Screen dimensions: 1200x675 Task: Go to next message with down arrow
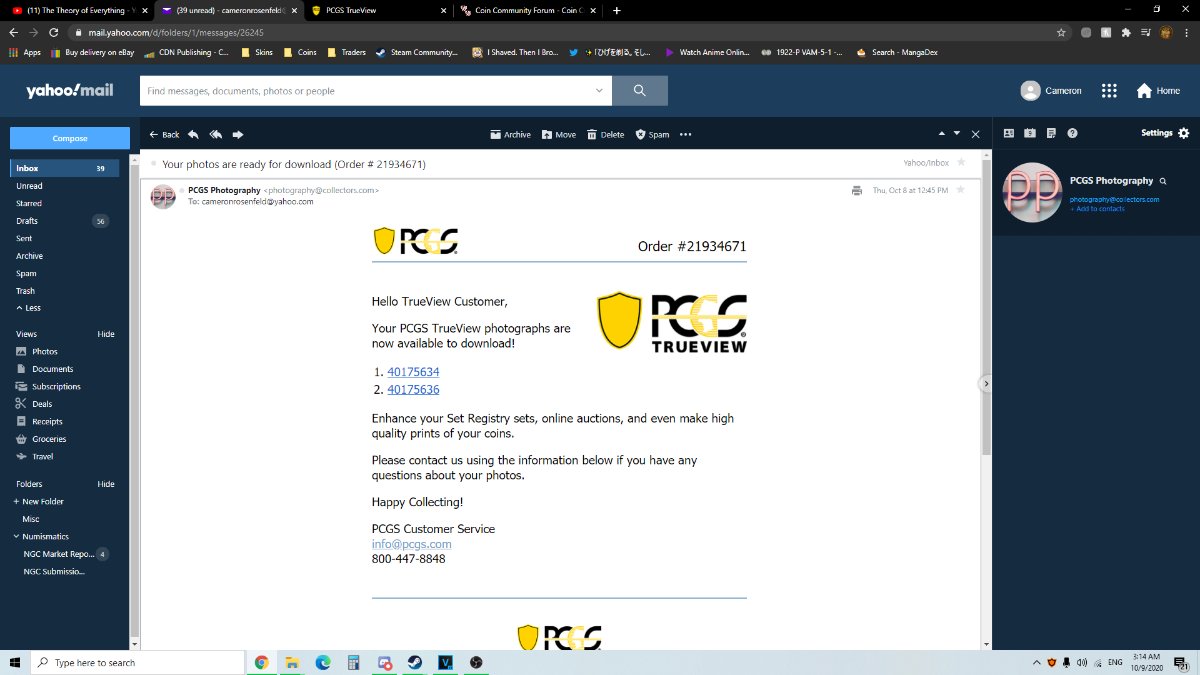coord(957,133)
